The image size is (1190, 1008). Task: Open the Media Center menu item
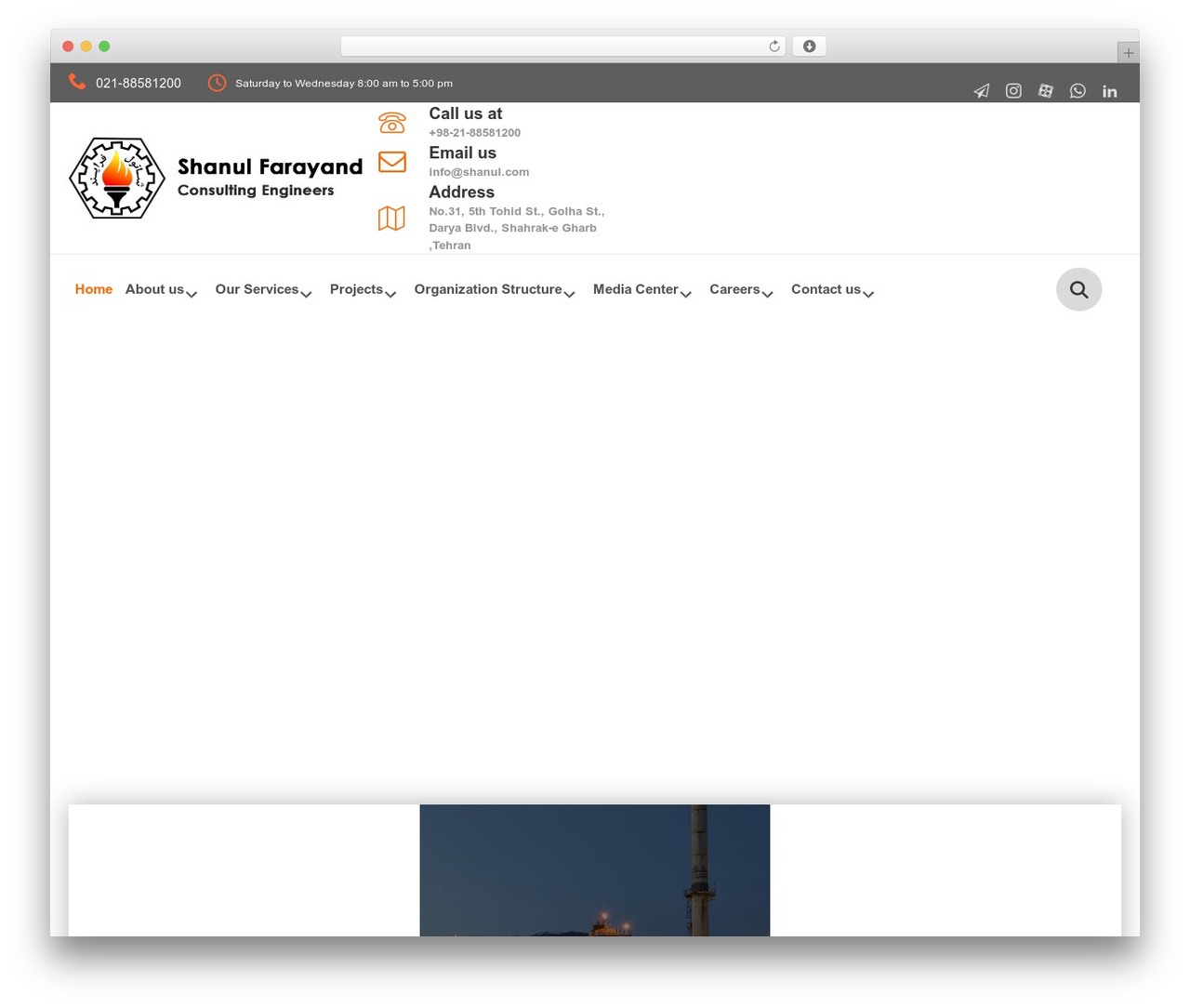(x=636, y=289)
